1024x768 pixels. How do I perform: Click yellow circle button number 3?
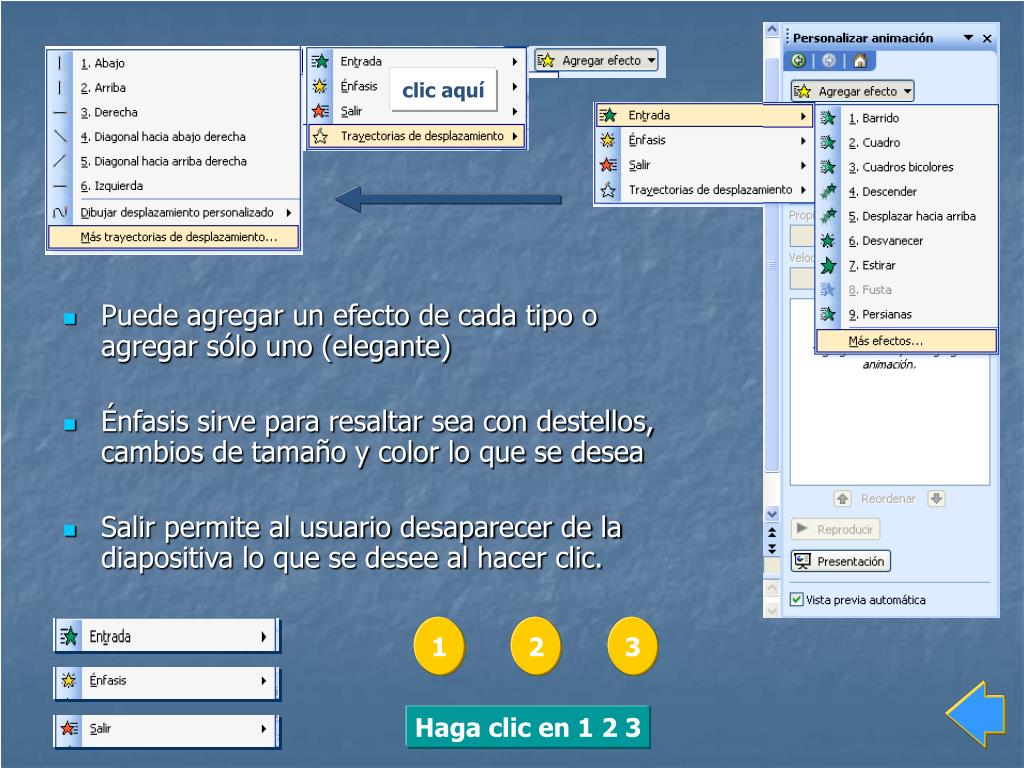pyautogui.click(x=632, y=647)
